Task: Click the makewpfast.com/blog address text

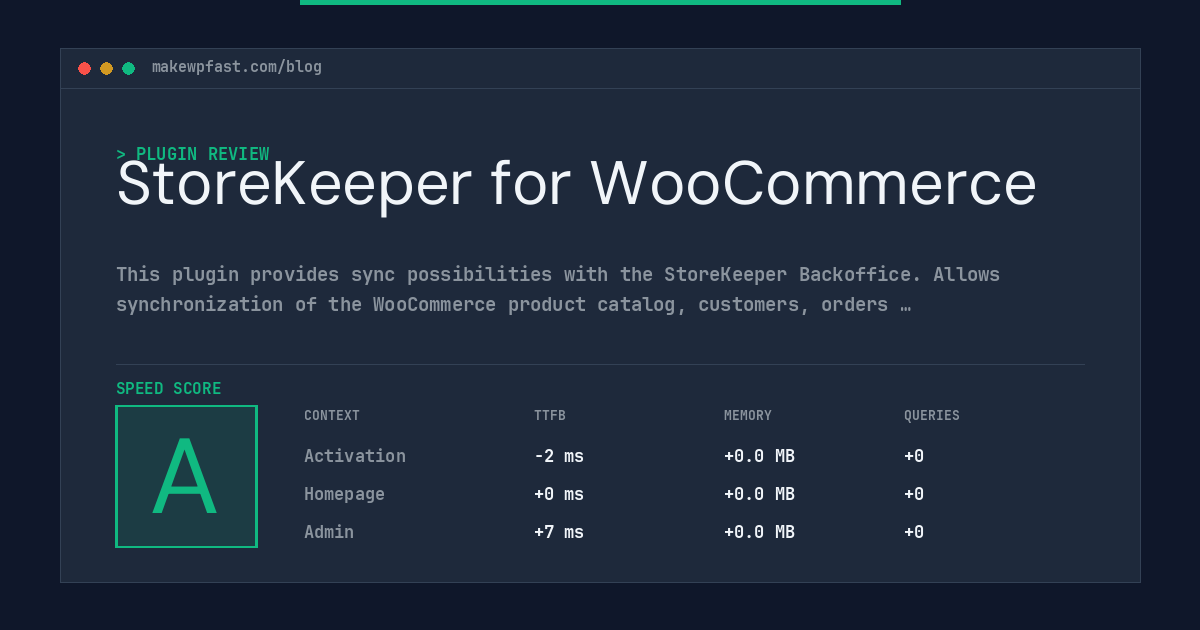Action: coord(237,67)
